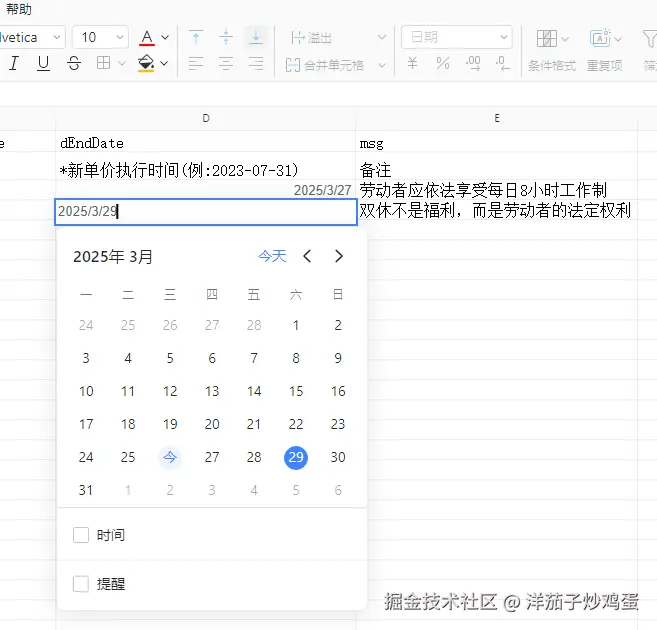Go to previous month in calendar
This screenshot has height=630, width=657.
(307, 256)
